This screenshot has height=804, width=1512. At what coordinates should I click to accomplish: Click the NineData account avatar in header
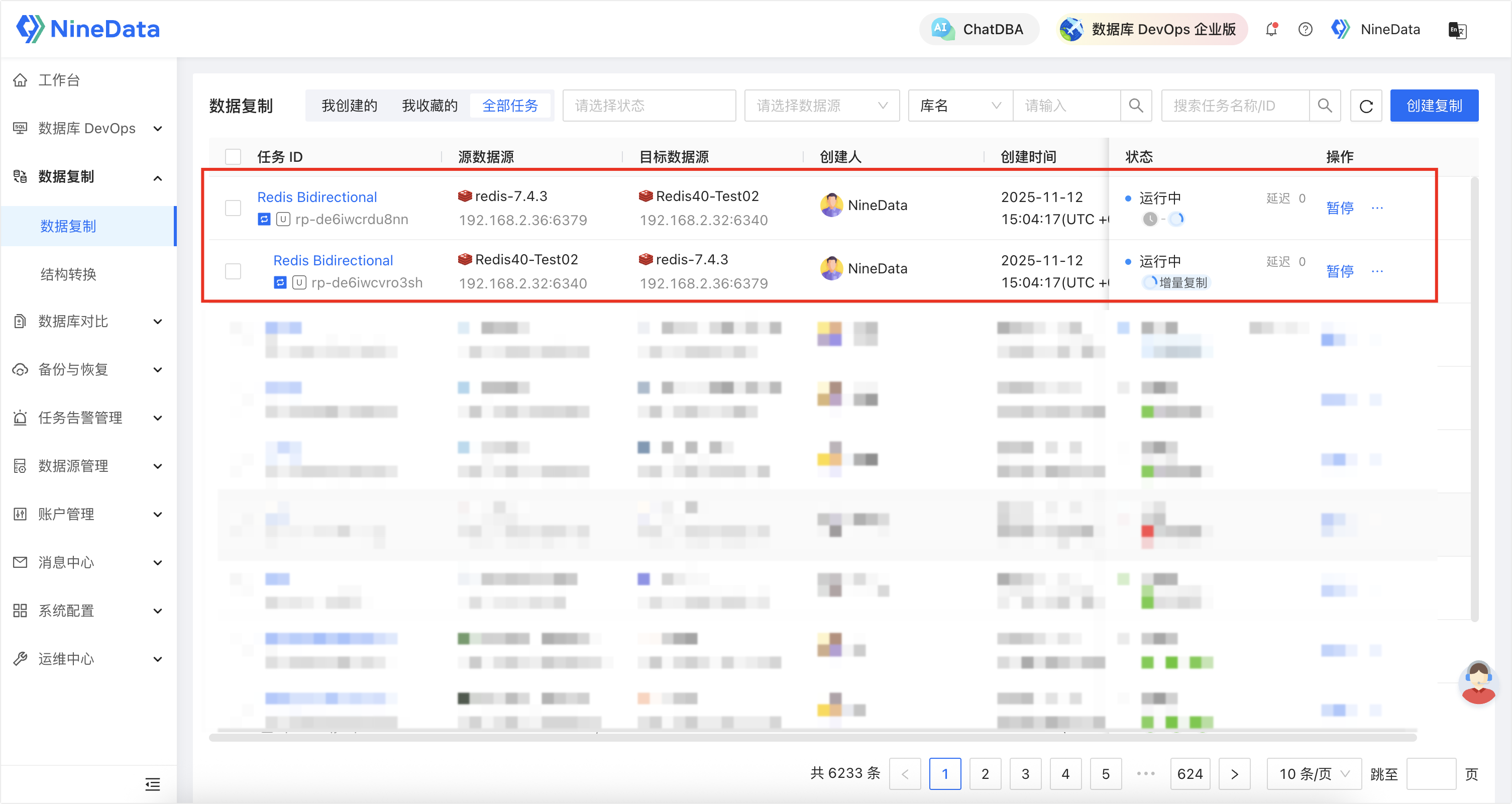[x=1340, y=29]
